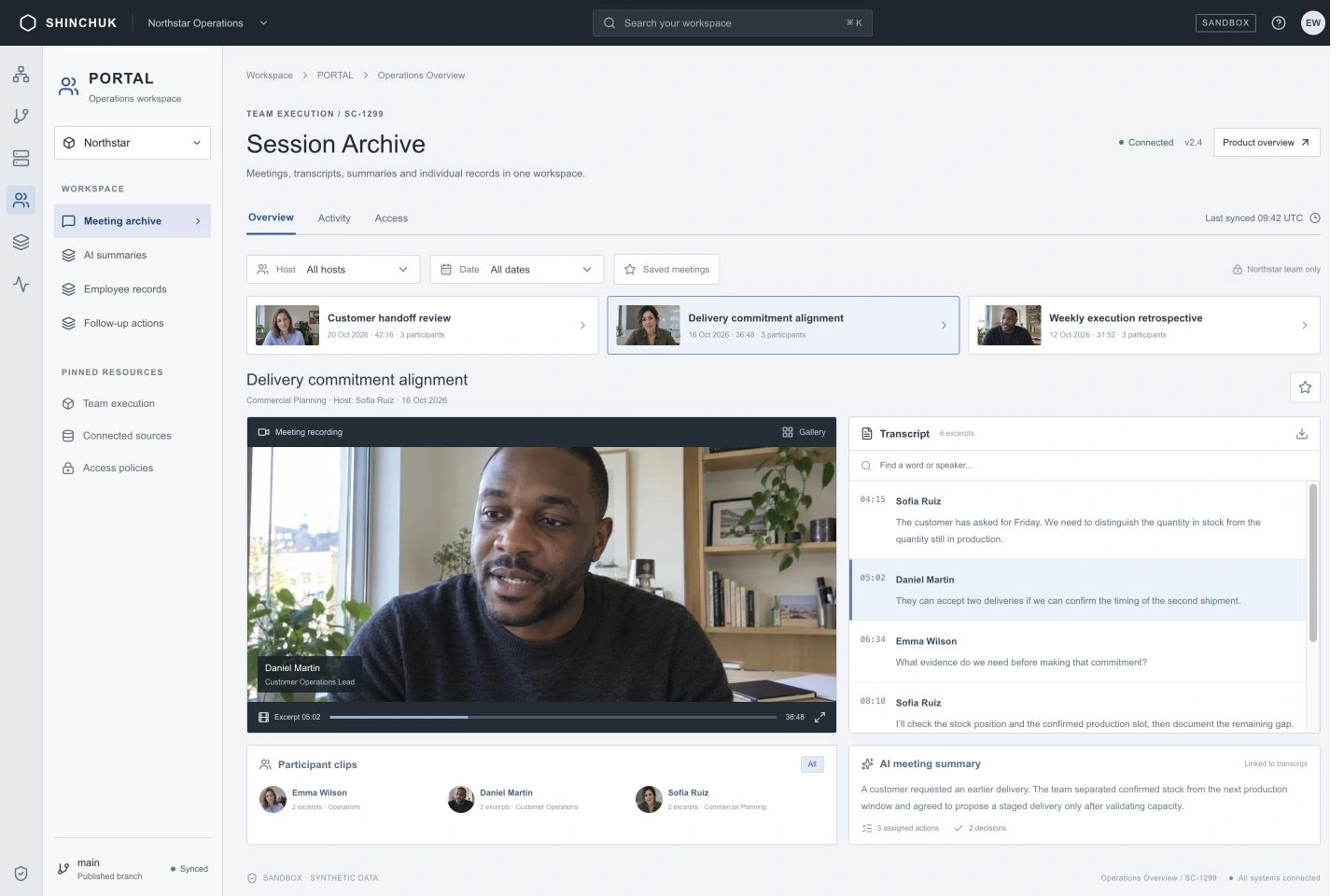The height and width of the screenshot is (896, 1344).
Task: Toggle the Saved meetings filter
Action: (x=666, y=270)
